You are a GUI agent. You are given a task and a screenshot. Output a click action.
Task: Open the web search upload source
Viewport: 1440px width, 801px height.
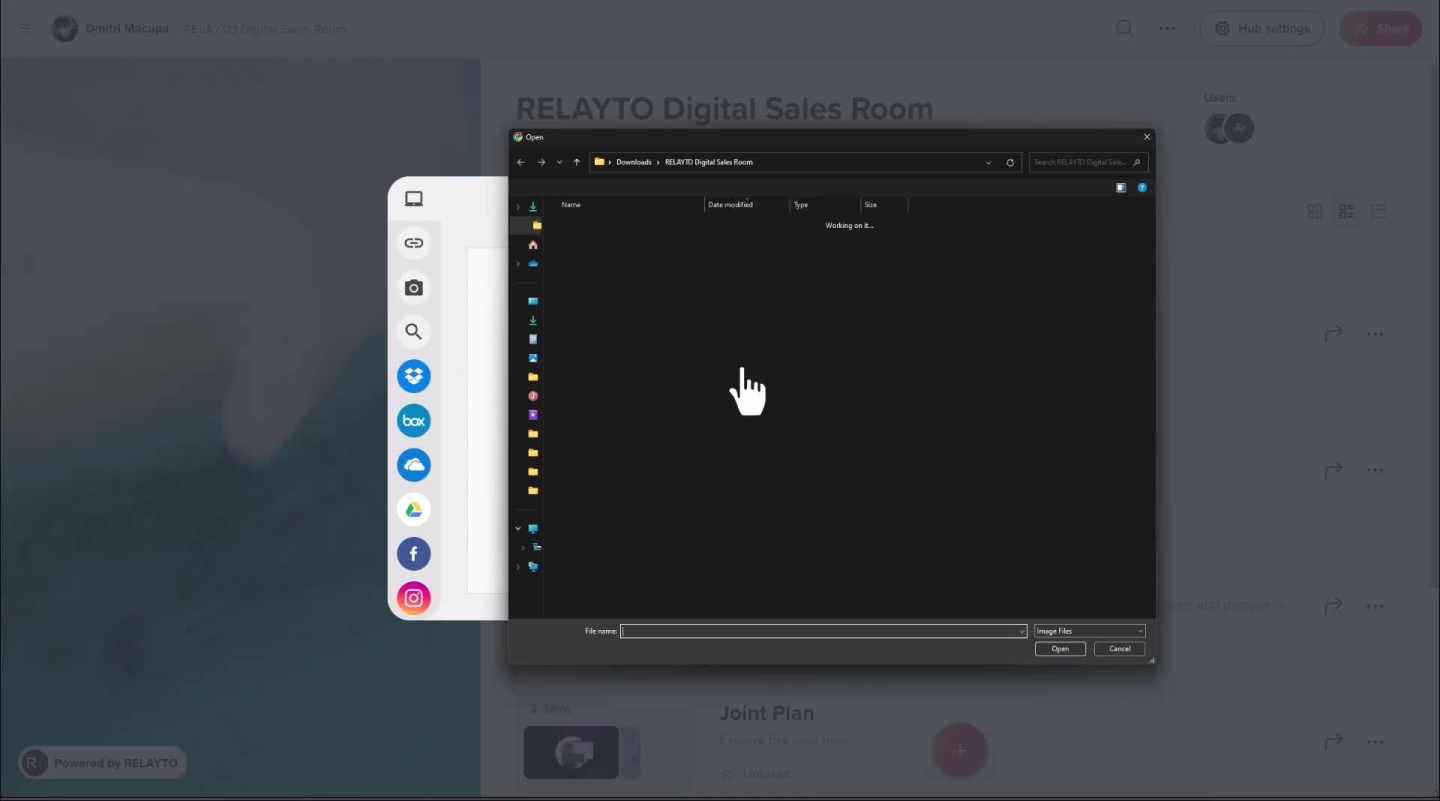pos(414,332)
